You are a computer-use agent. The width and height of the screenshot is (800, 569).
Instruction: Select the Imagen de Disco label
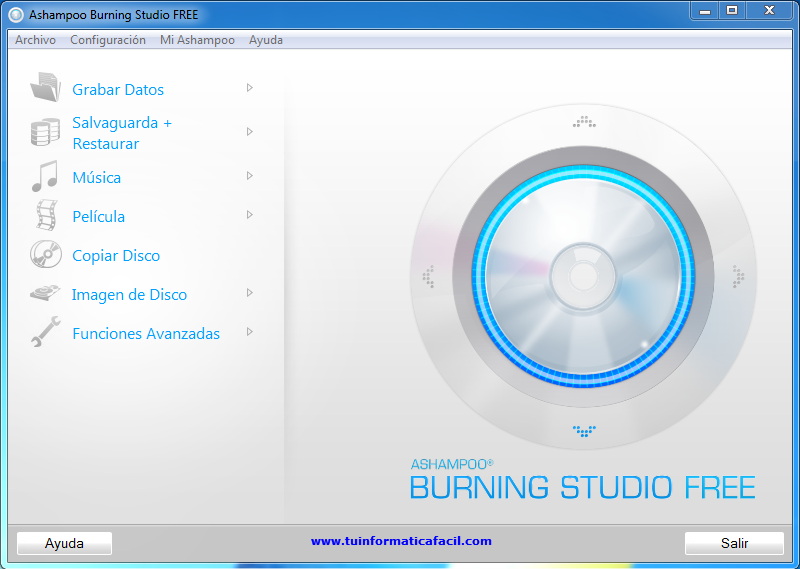(129, 294)
